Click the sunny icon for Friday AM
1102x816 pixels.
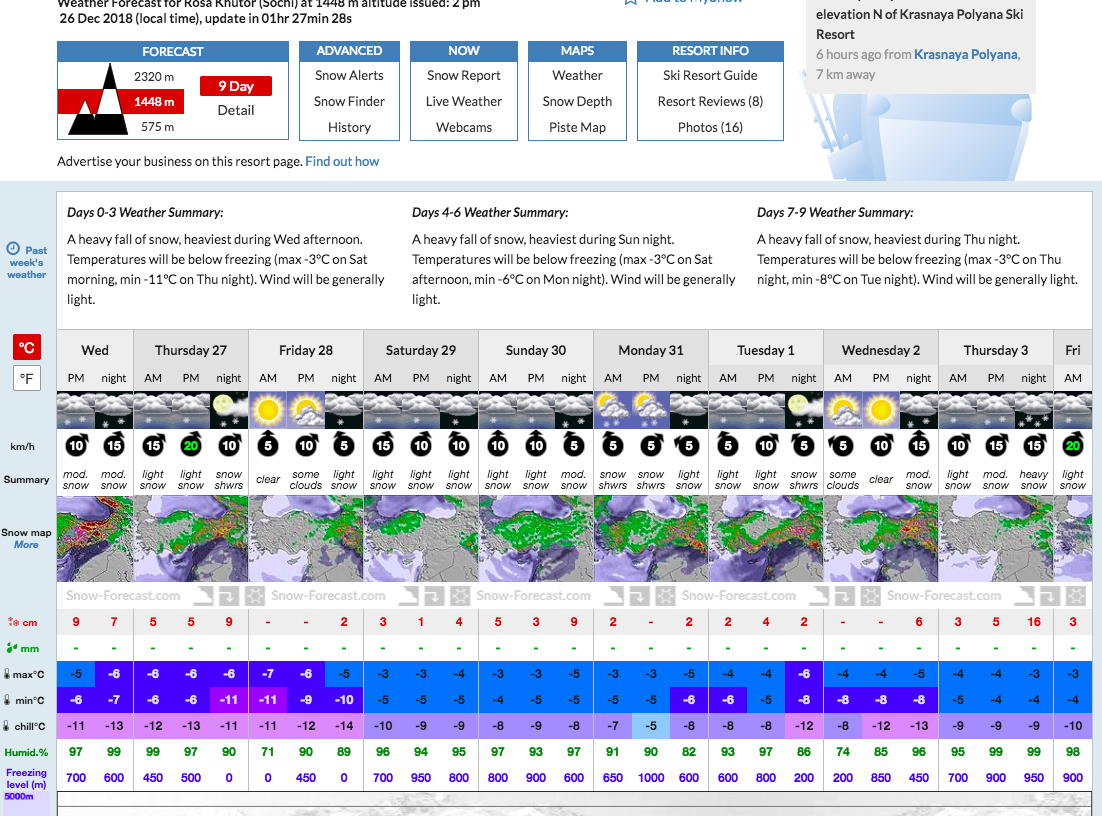[267, 410]
